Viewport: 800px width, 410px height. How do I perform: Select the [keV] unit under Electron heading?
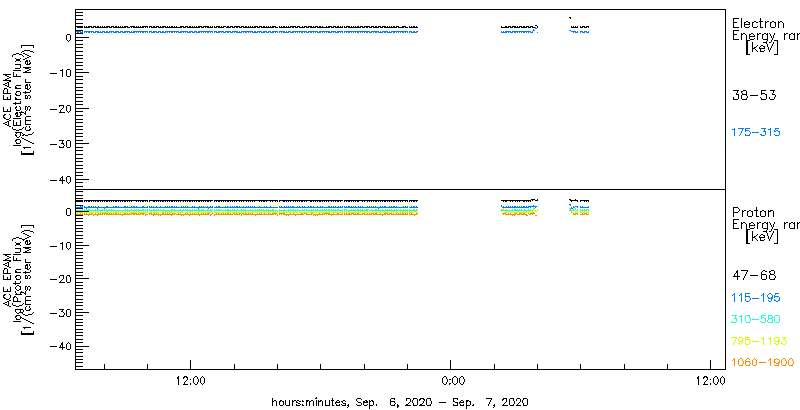pyautogui.click(x=762, y=48)
